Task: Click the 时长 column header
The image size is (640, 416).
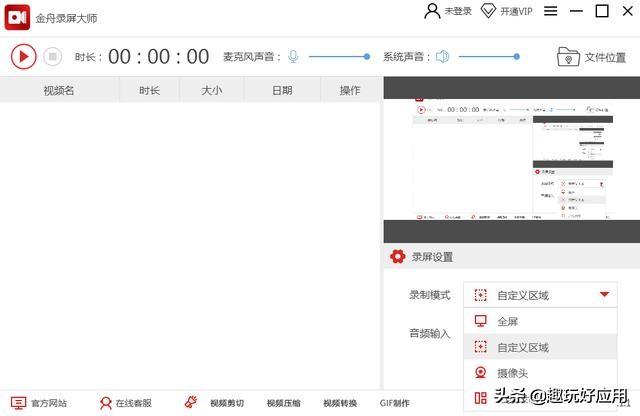Action: click(149, 90)
